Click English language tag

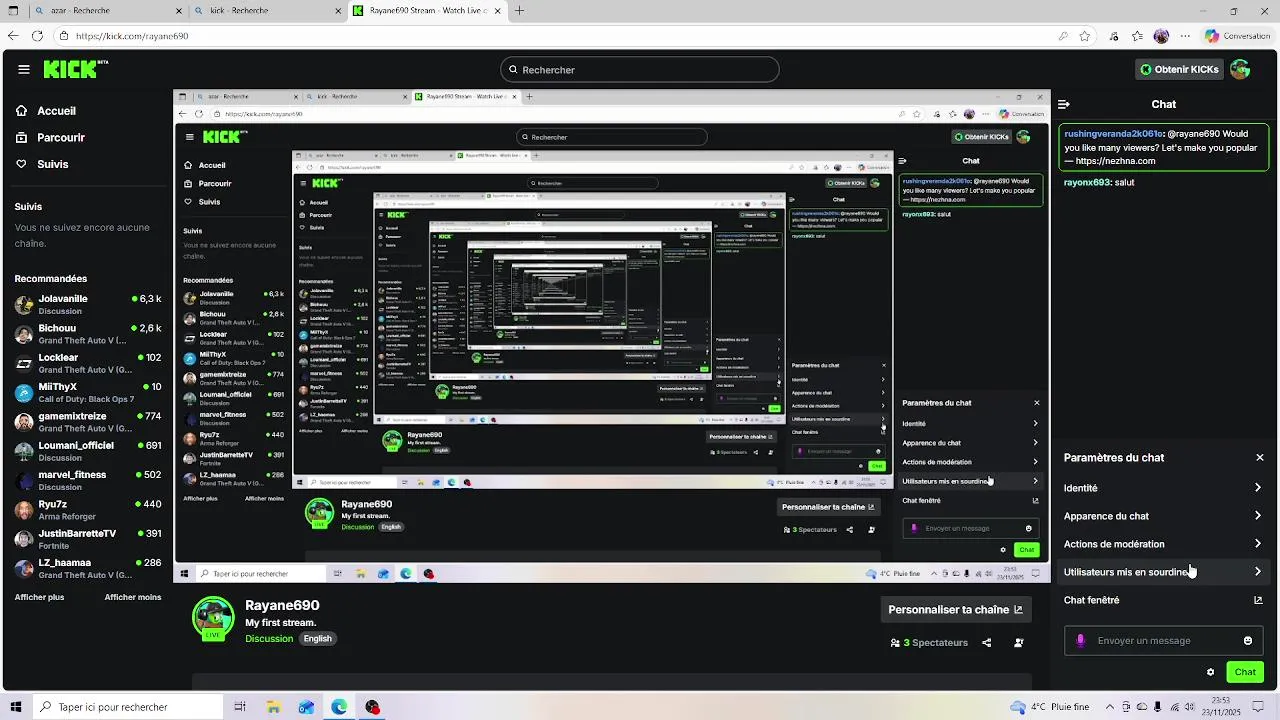click(x=318, y=639)
